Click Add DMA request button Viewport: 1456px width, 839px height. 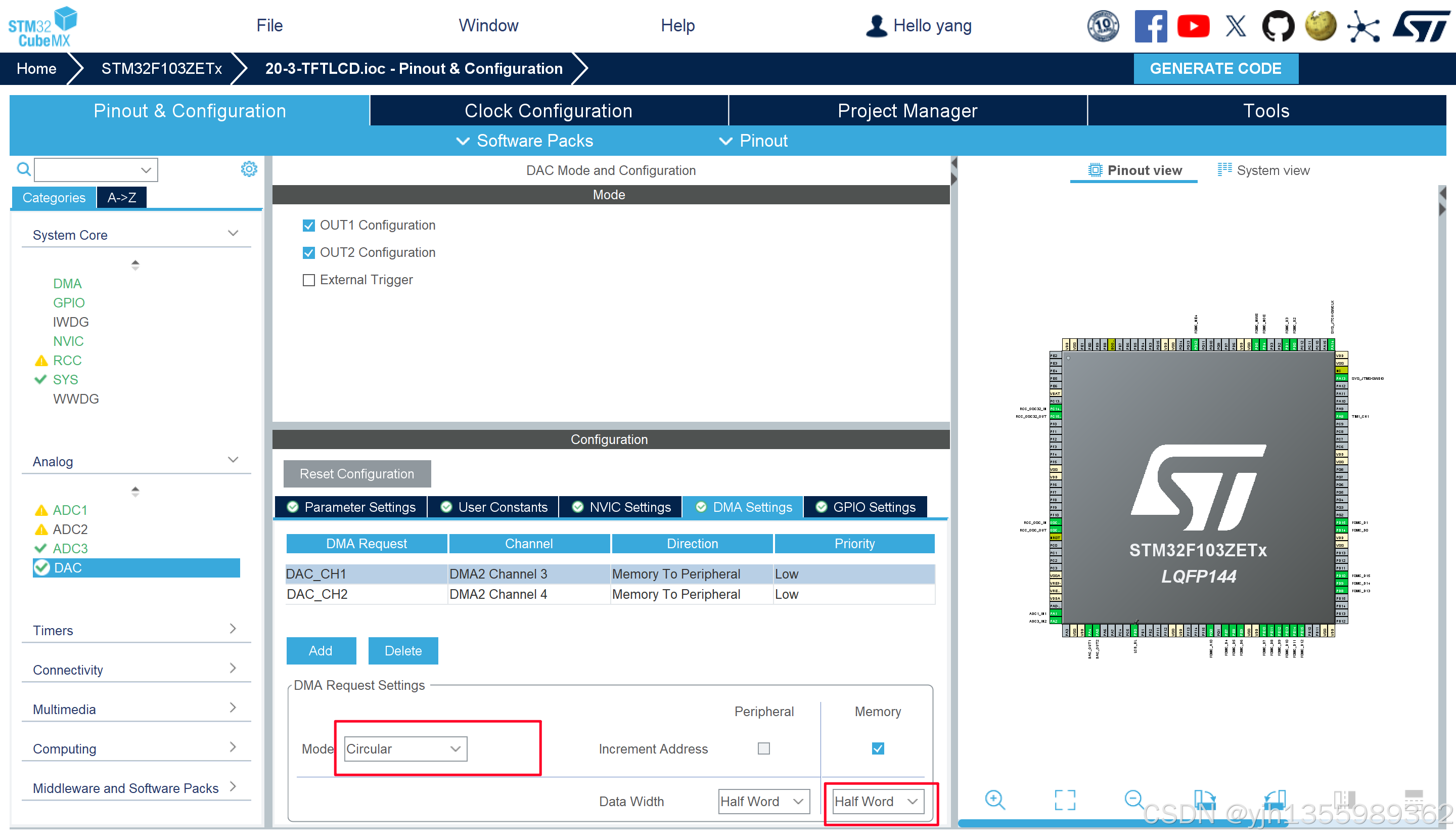click(321, 650)
